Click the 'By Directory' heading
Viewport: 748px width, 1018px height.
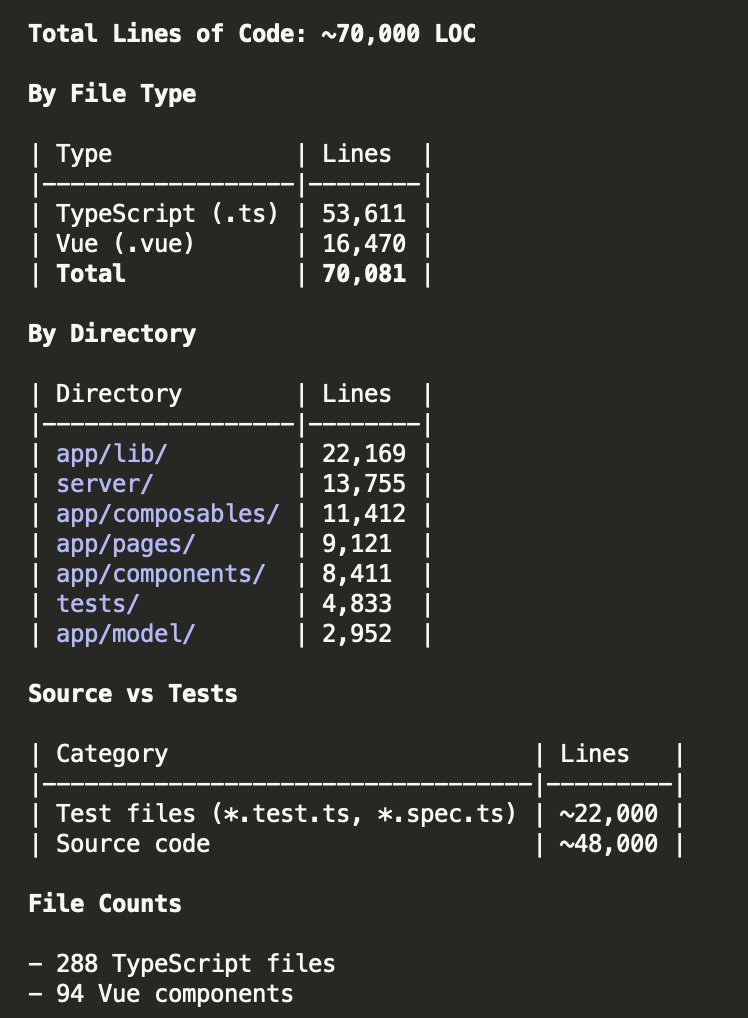pyautogui.click(x=112, y=334)
